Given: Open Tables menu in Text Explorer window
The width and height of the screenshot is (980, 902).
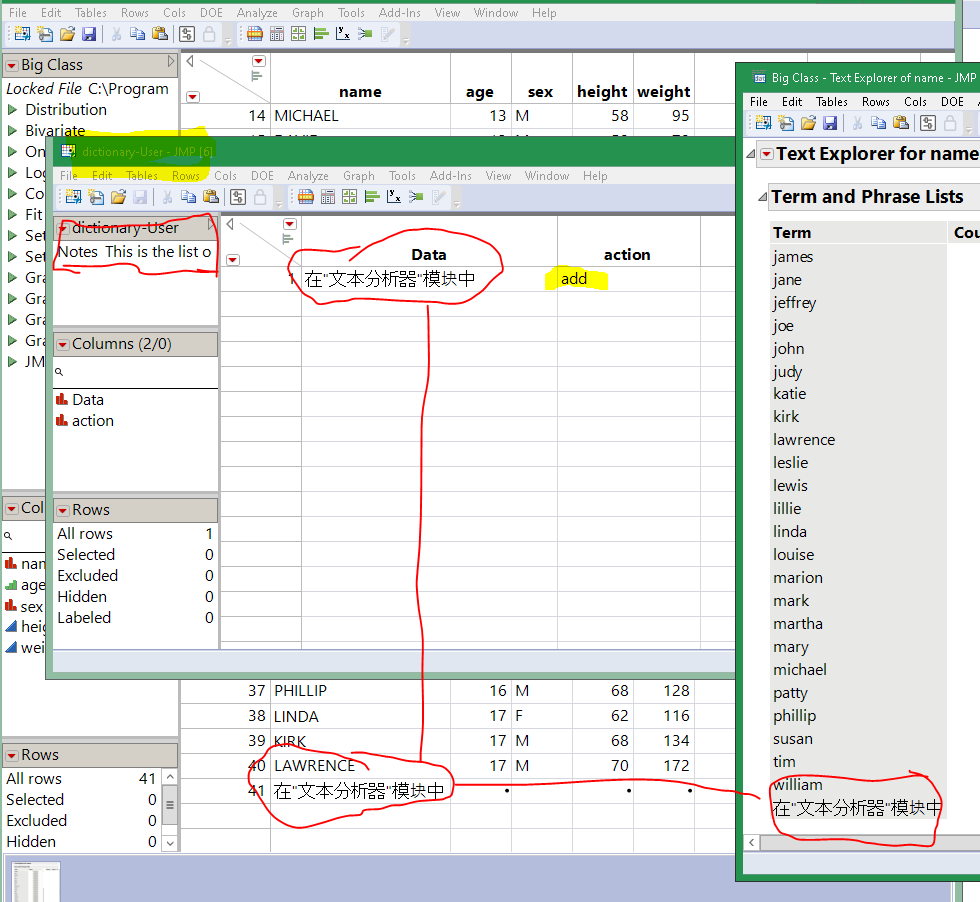Looking at the screenshot, I should [x=831, y=101].
